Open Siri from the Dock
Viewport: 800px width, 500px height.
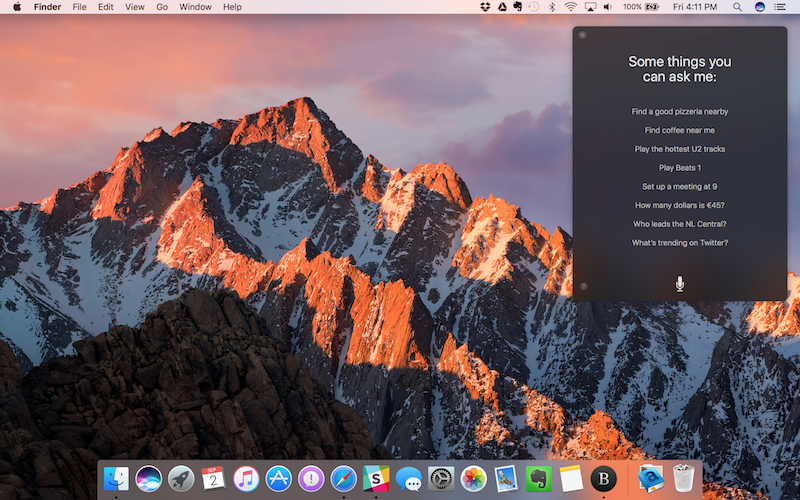149,478
